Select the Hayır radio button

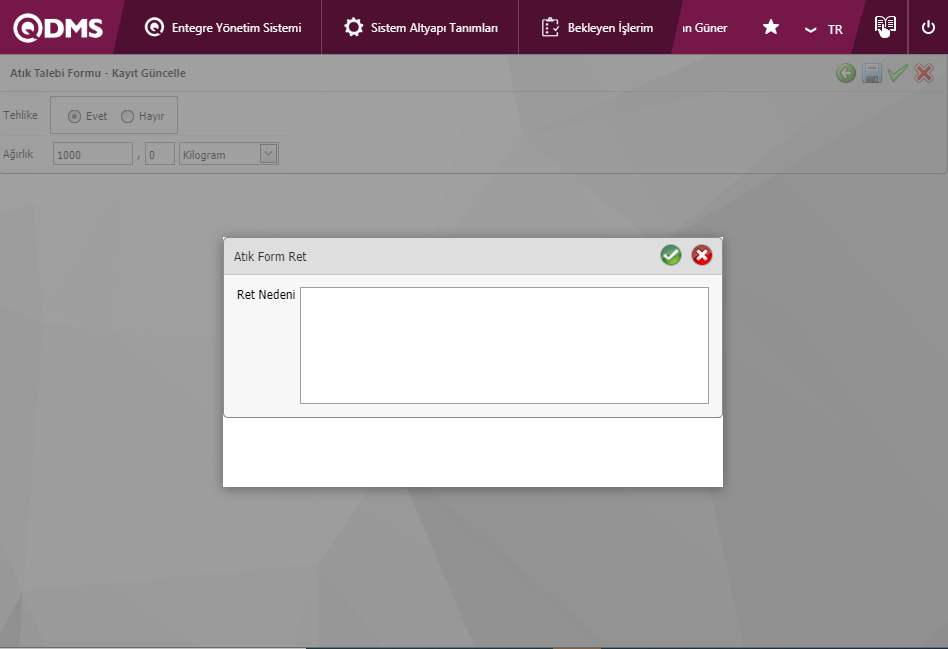(x=127, y=116)
